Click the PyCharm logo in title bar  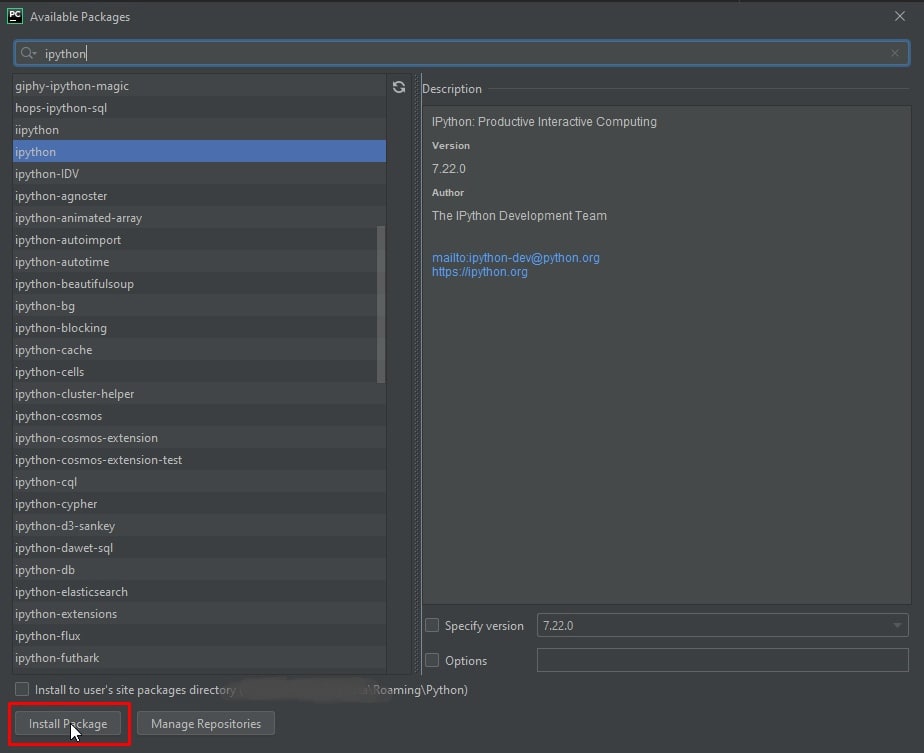15,16
